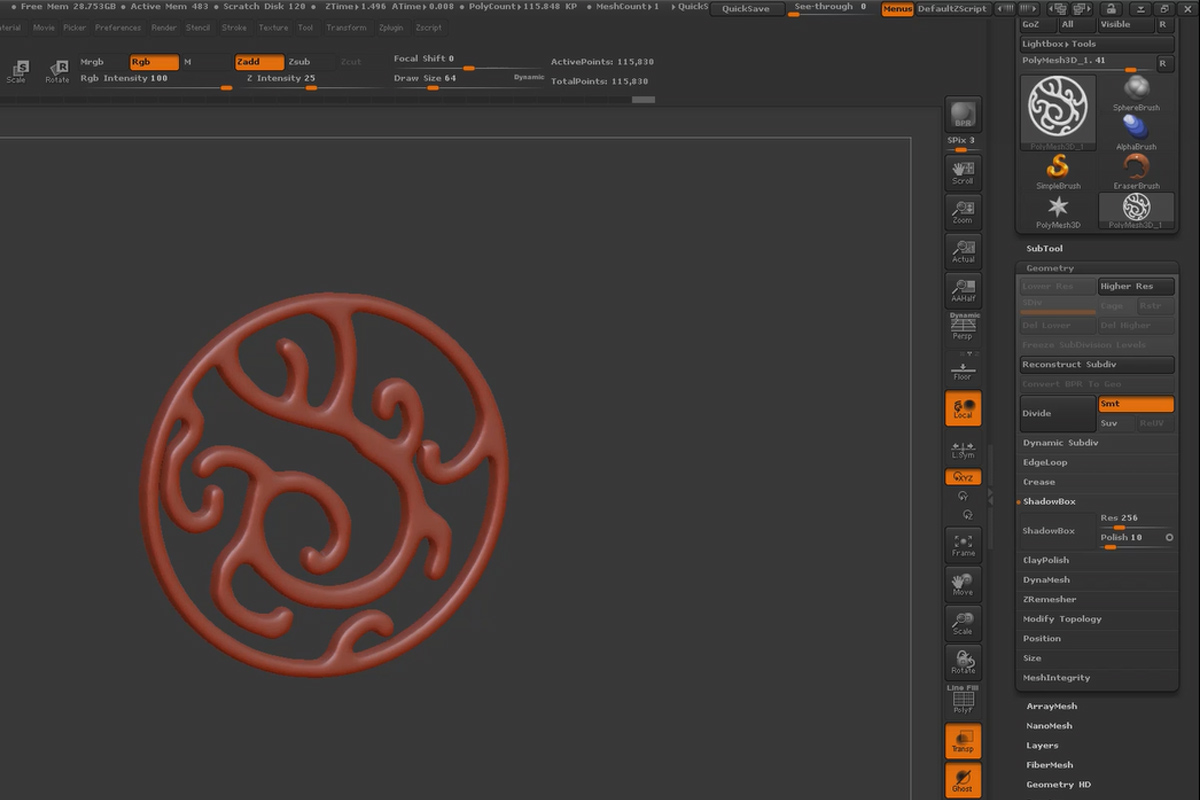Toggle the Rgb paint mode
The height and width of the screenshot is (800, 1200).
click(x=154, y=62)
